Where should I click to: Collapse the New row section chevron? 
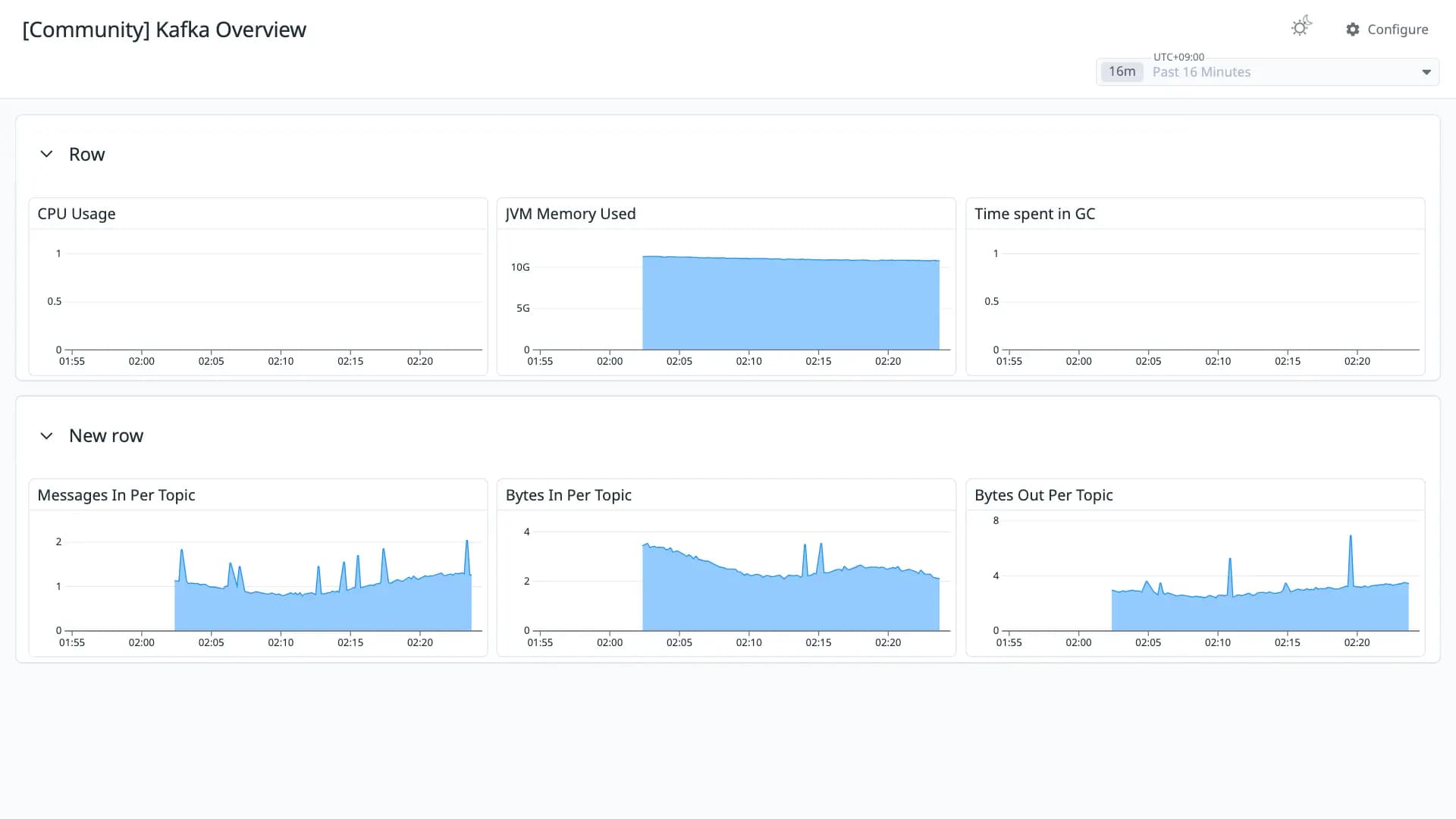click(46, 435)
